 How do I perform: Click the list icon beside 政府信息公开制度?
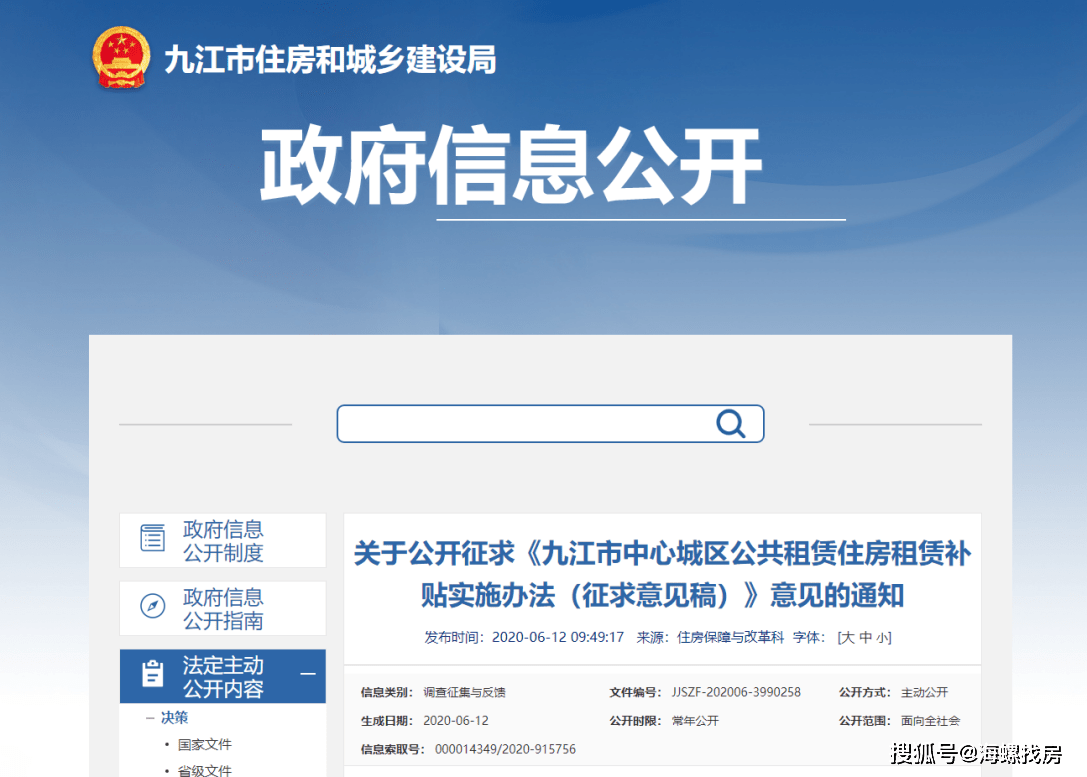point(153,538)
